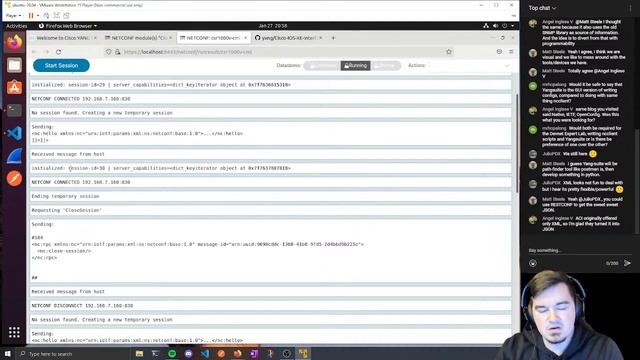Open the Firefox pocket/account toolbar icon
Image resolution: width=640 pixels, height=360 pixels.
point(499,52)
